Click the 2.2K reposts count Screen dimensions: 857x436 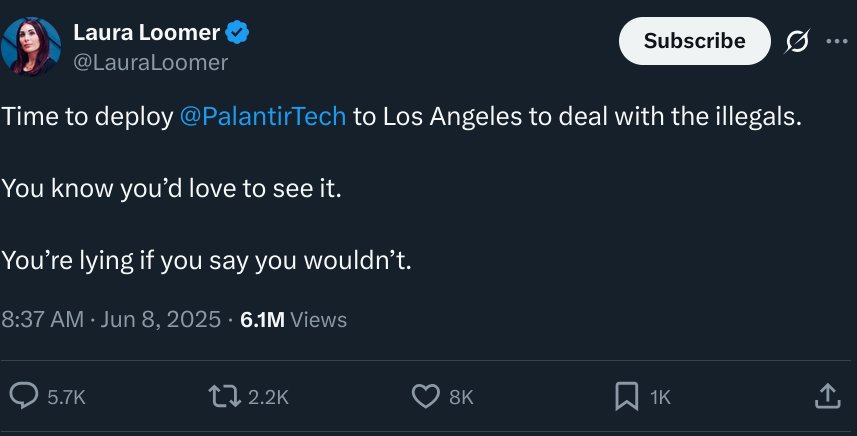point(268,397)
